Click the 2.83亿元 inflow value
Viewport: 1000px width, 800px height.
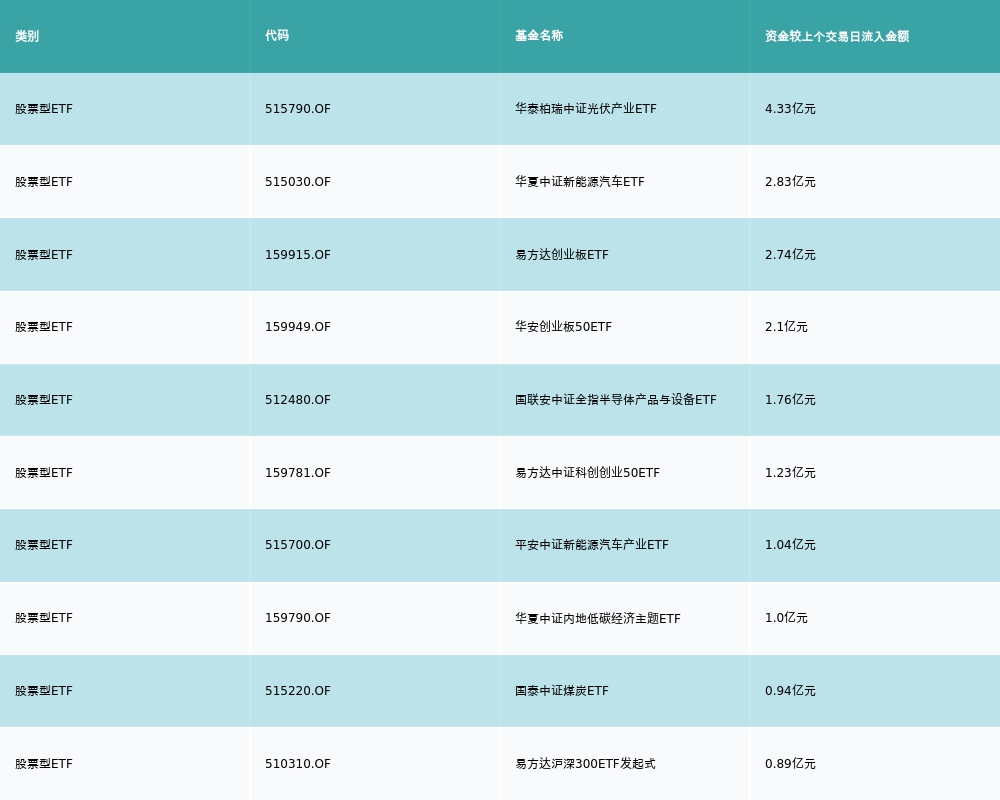(x=790, y=182)
